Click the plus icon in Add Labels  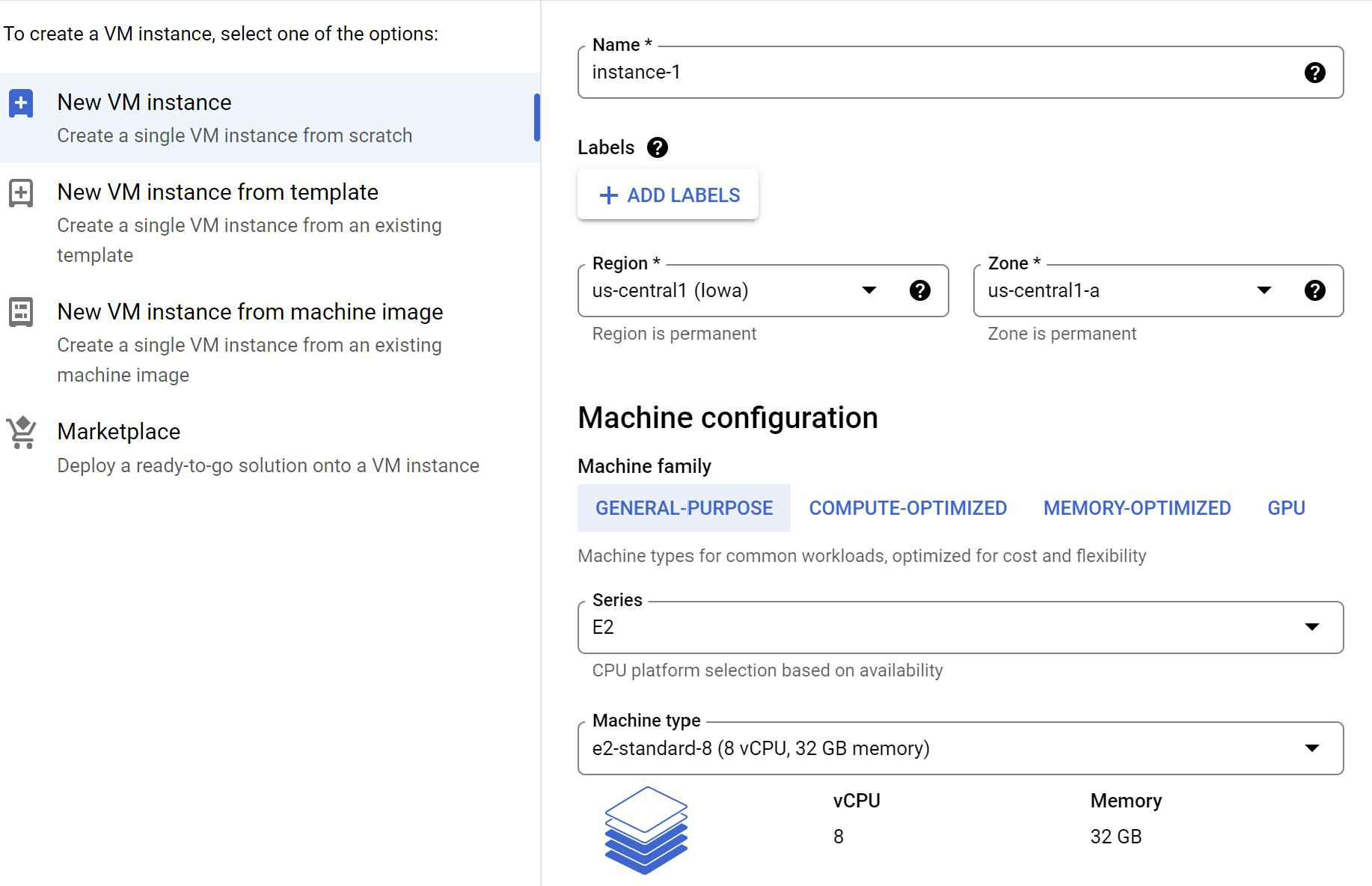click(x=609, y=195)
